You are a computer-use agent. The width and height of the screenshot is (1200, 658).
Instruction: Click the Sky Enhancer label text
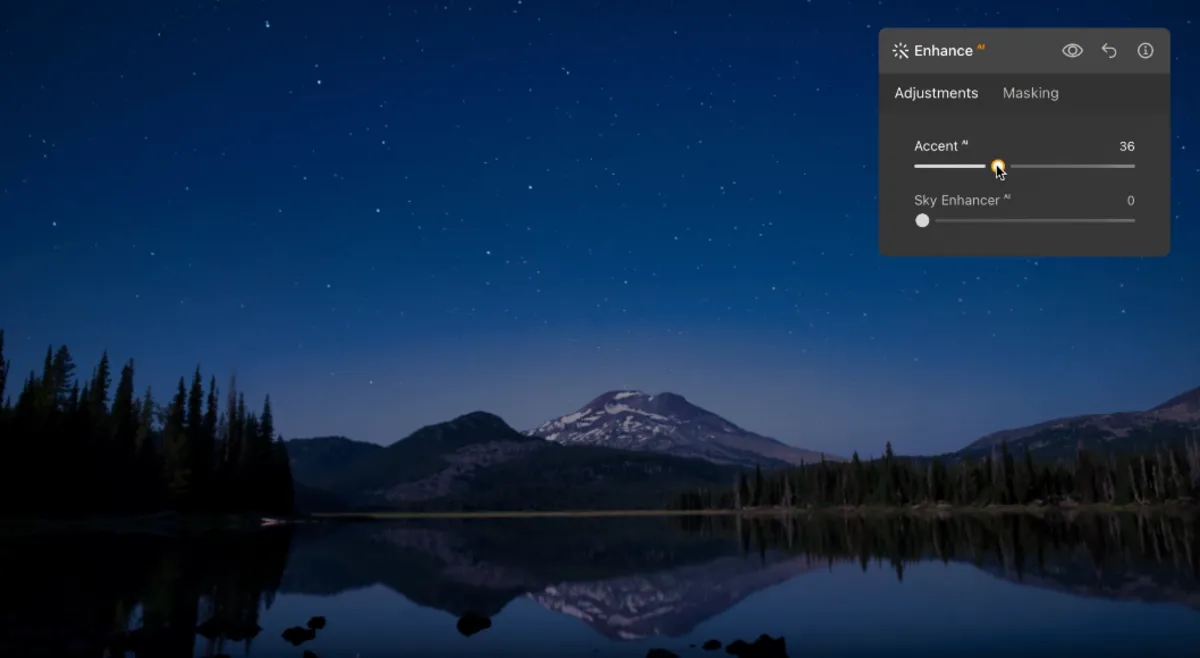tap(956, 200)
